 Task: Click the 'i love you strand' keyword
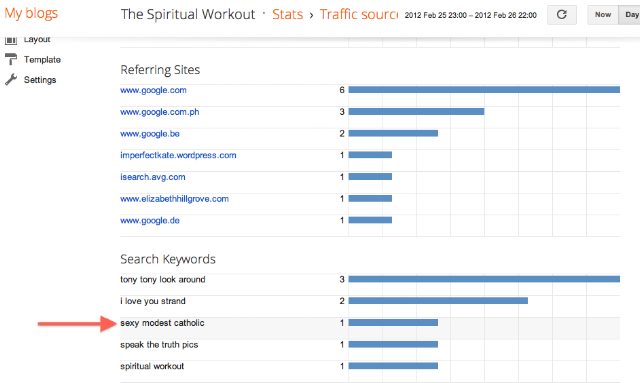tap(153, 301)
